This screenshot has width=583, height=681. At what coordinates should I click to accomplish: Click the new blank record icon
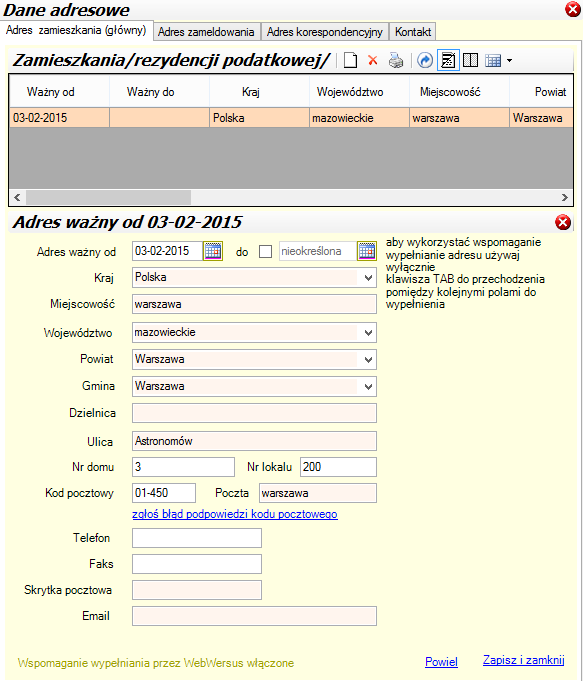coord(350,60)
